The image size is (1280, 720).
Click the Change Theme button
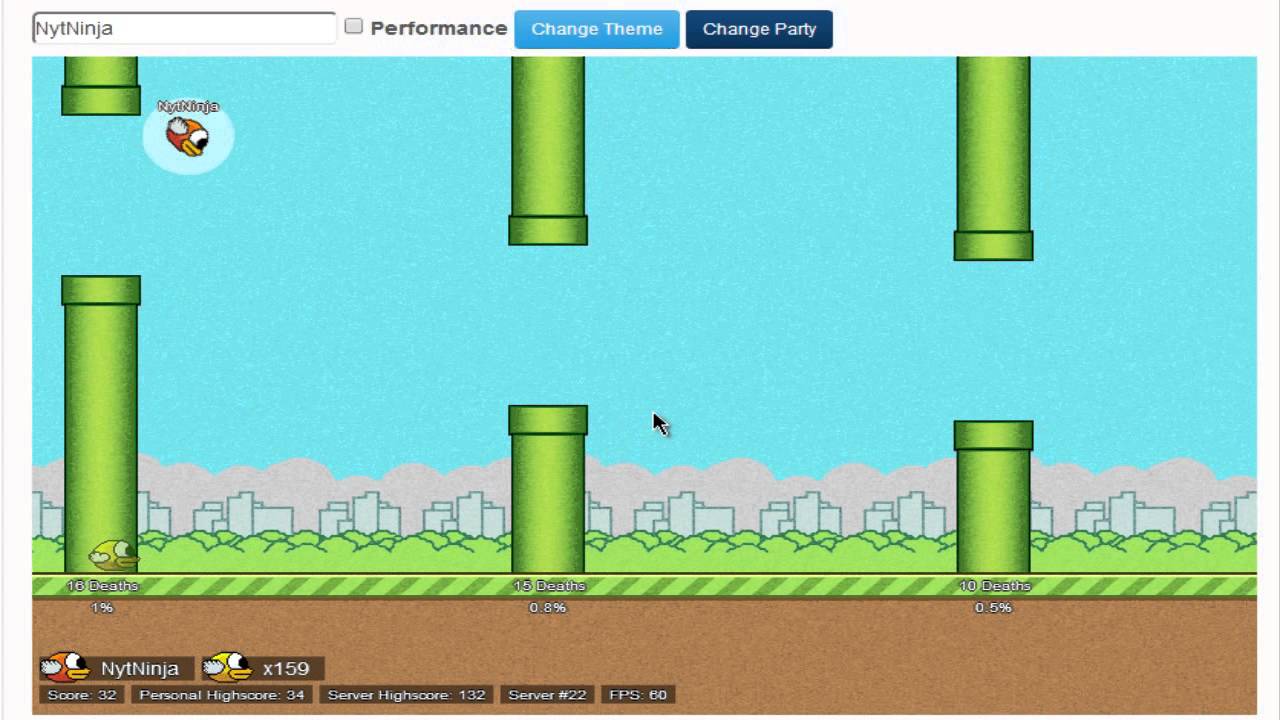coord(597,29)
